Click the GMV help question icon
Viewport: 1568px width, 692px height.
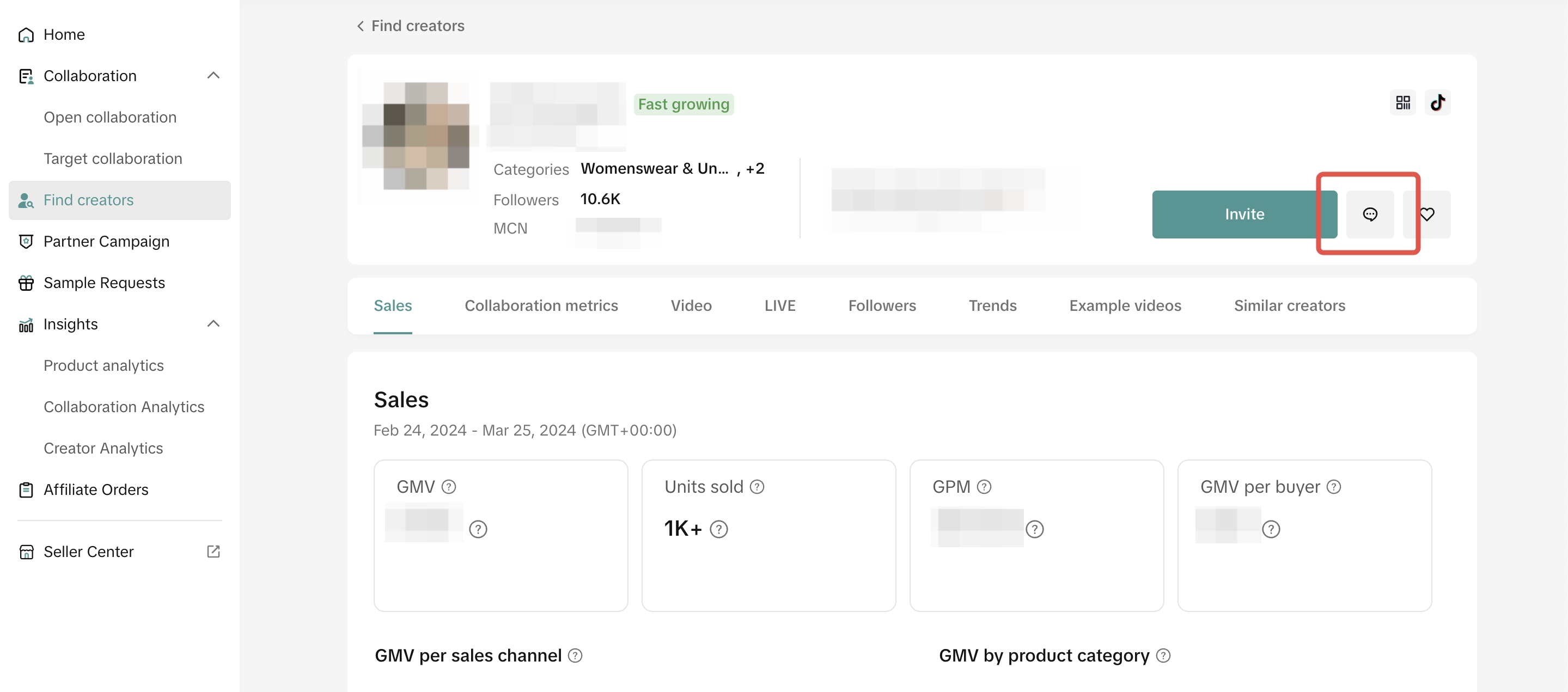click(449, 487)
